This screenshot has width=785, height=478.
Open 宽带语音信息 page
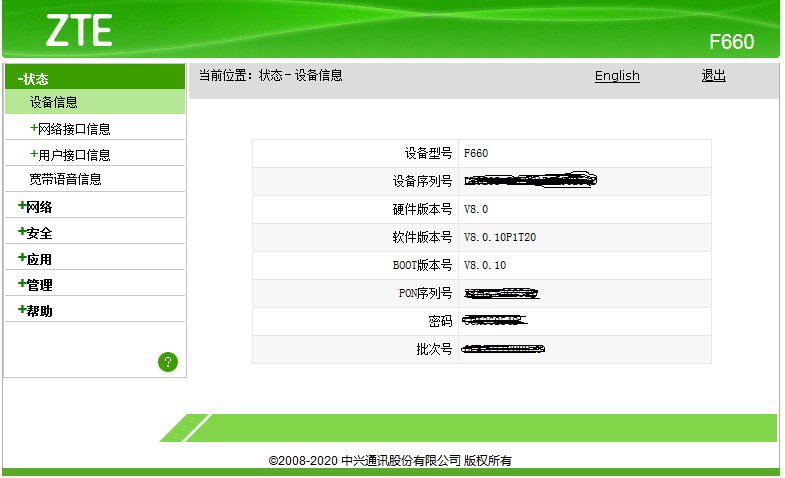click(66, 179)
